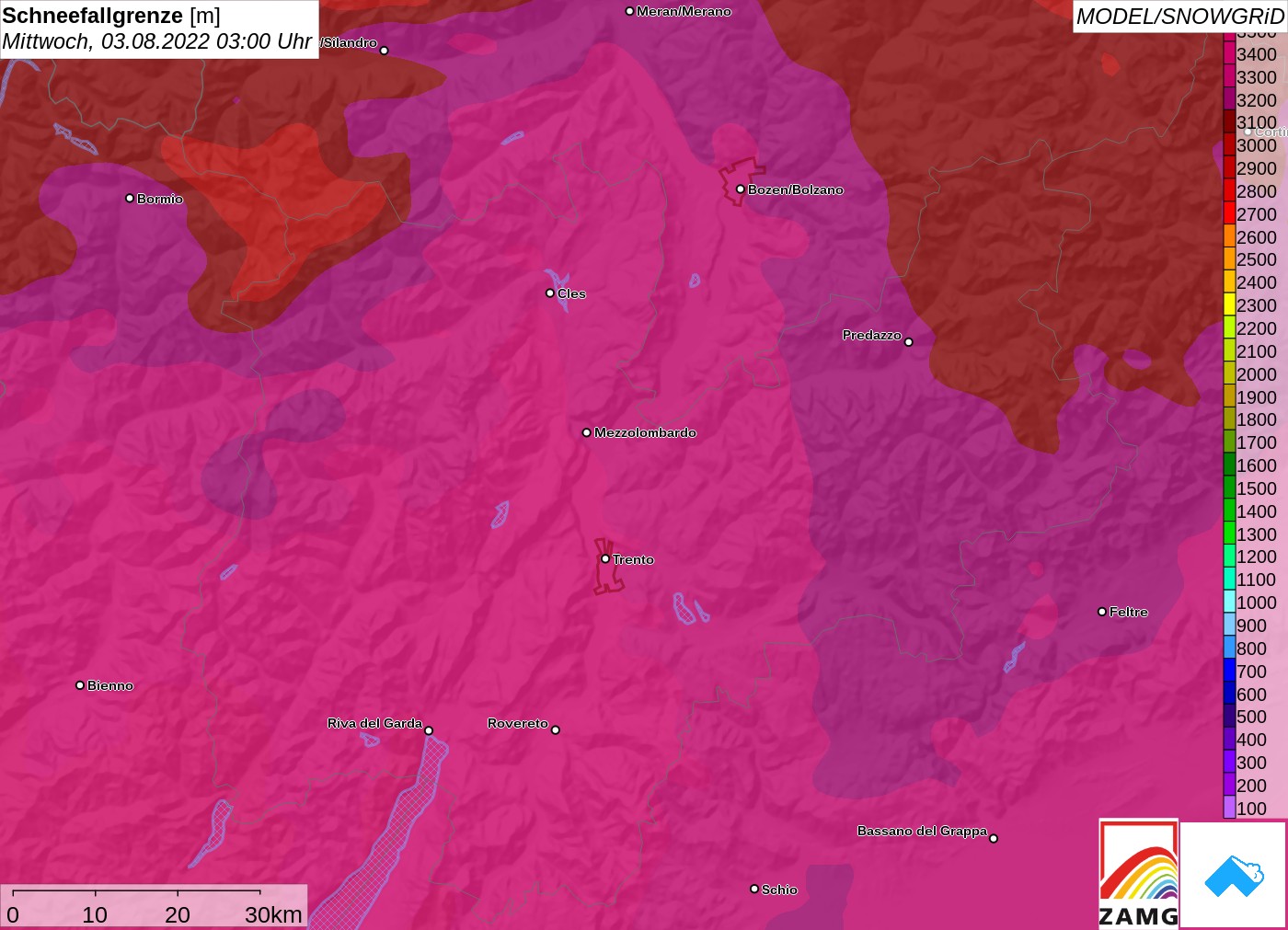Screen dimensions: 1288x930
Task: Click the 1500 m green legend swatch
Action: click(1229, 488)
